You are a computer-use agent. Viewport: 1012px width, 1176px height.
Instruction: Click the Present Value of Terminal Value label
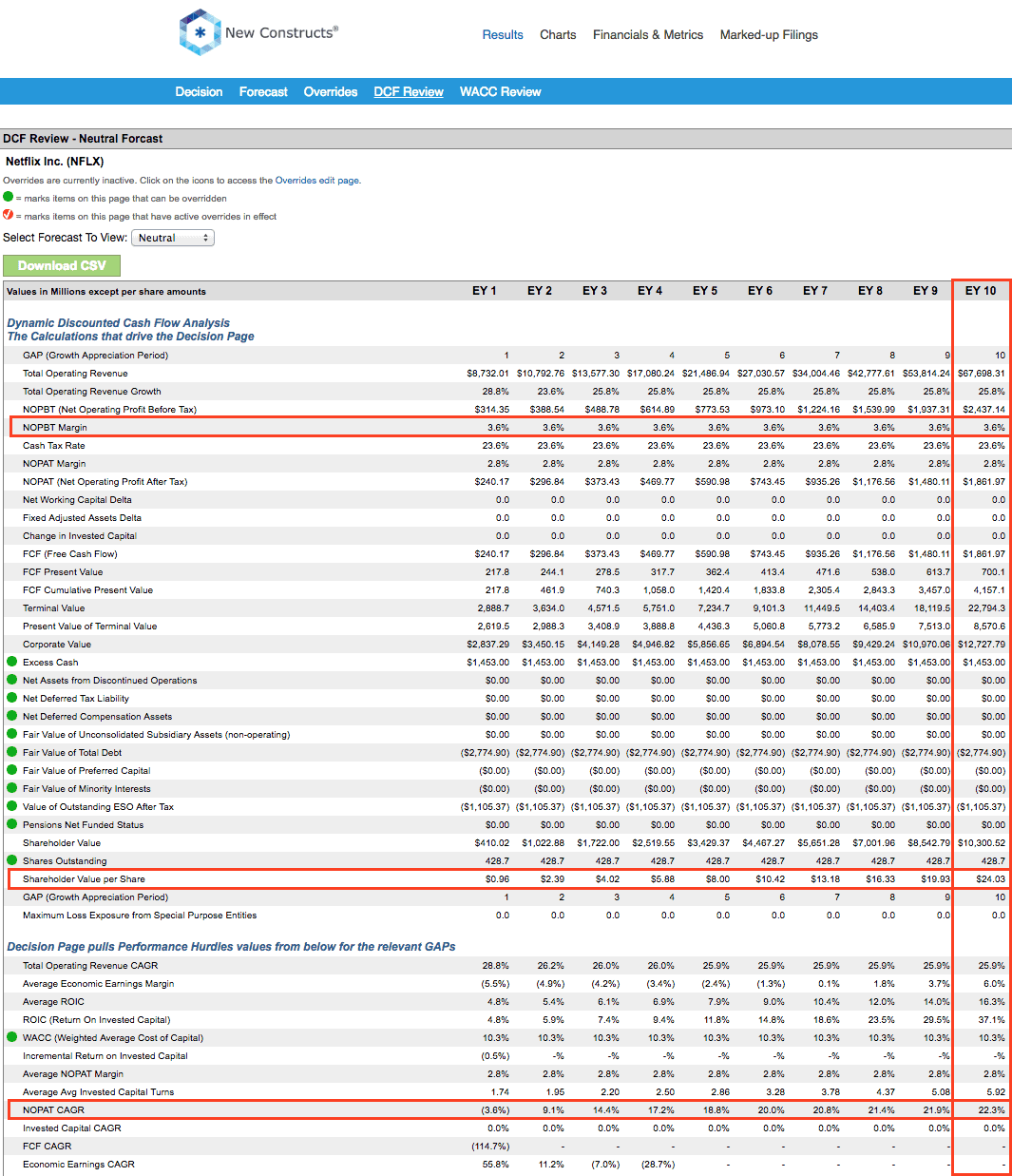[x=90, y=627]
